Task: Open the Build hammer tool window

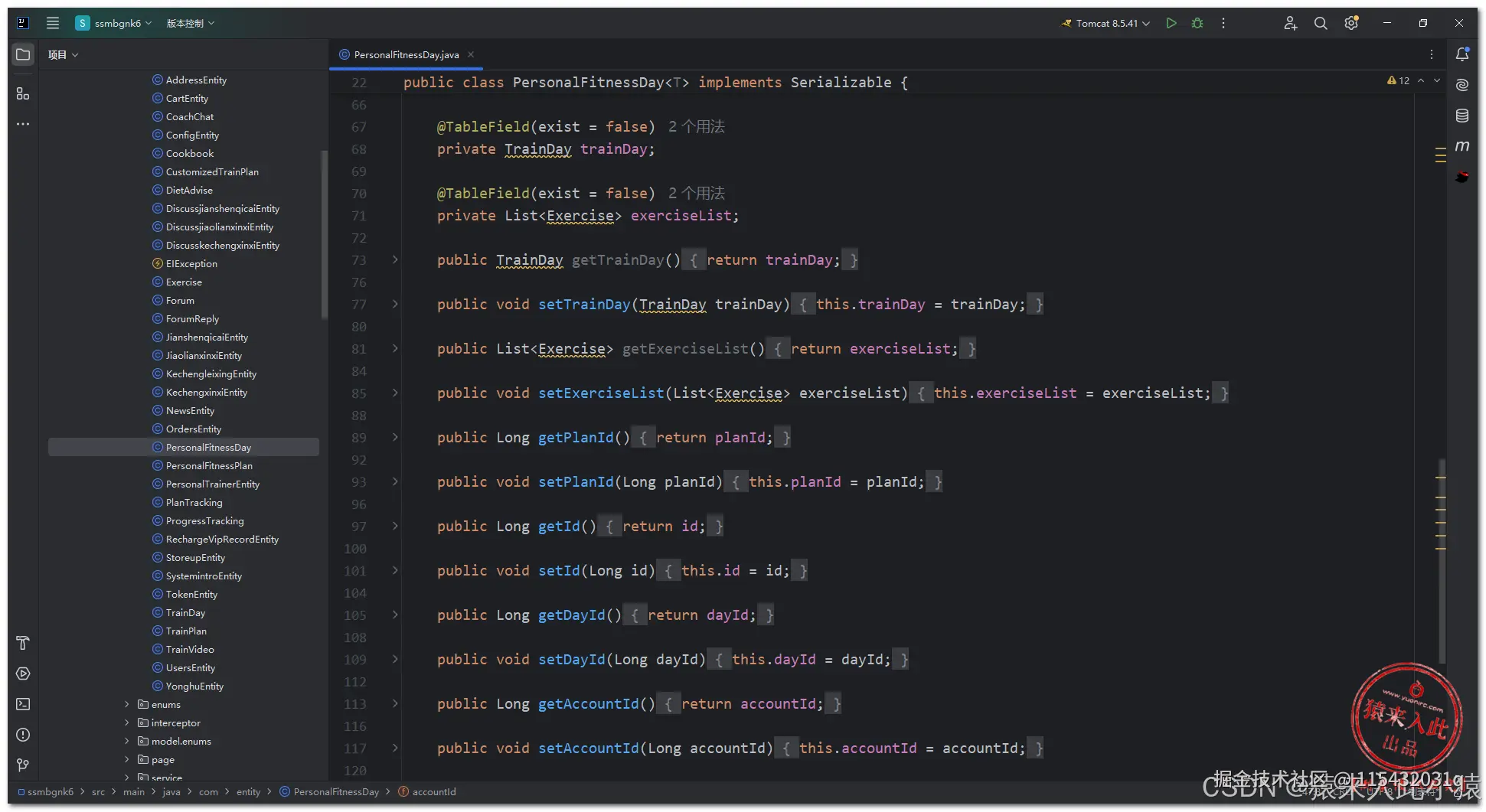Action: point(23,643)
